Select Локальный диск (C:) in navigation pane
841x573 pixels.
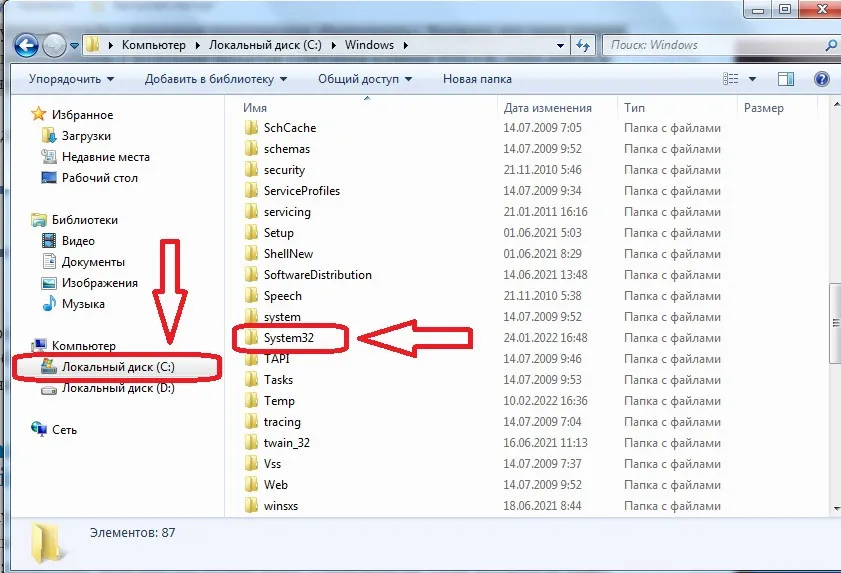(x=117, y=367)
